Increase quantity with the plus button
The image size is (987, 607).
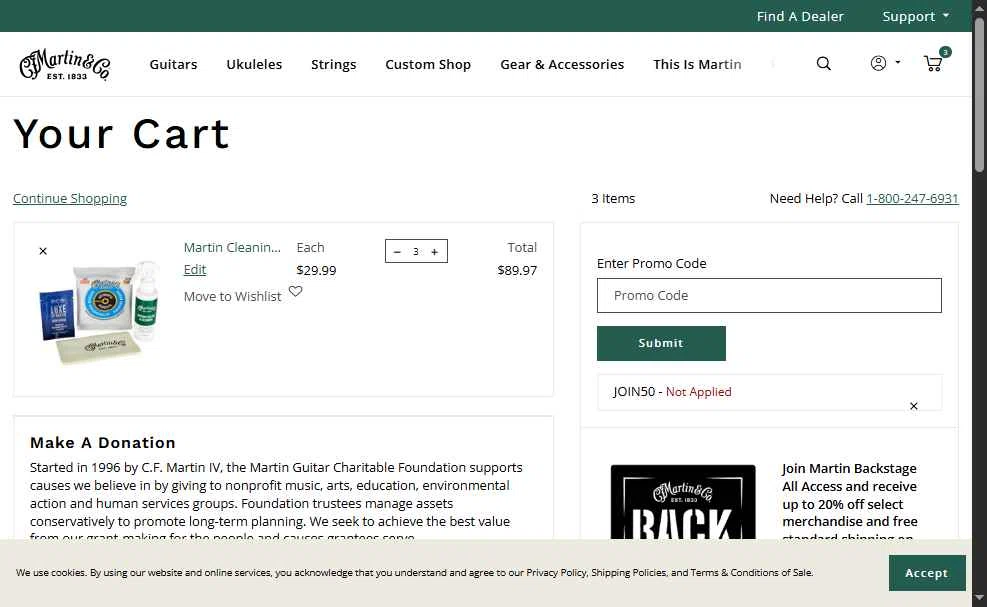click(434, 252)
